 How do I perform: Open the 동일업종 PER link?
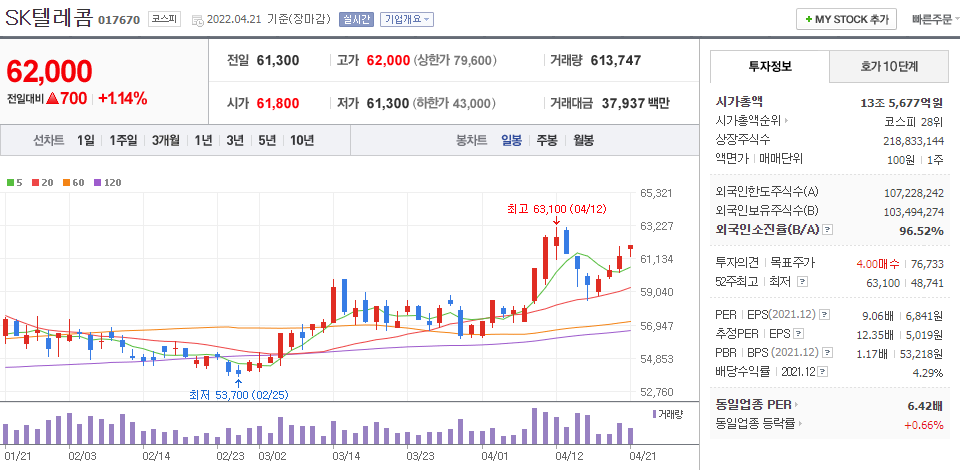(x=754, y=405)
